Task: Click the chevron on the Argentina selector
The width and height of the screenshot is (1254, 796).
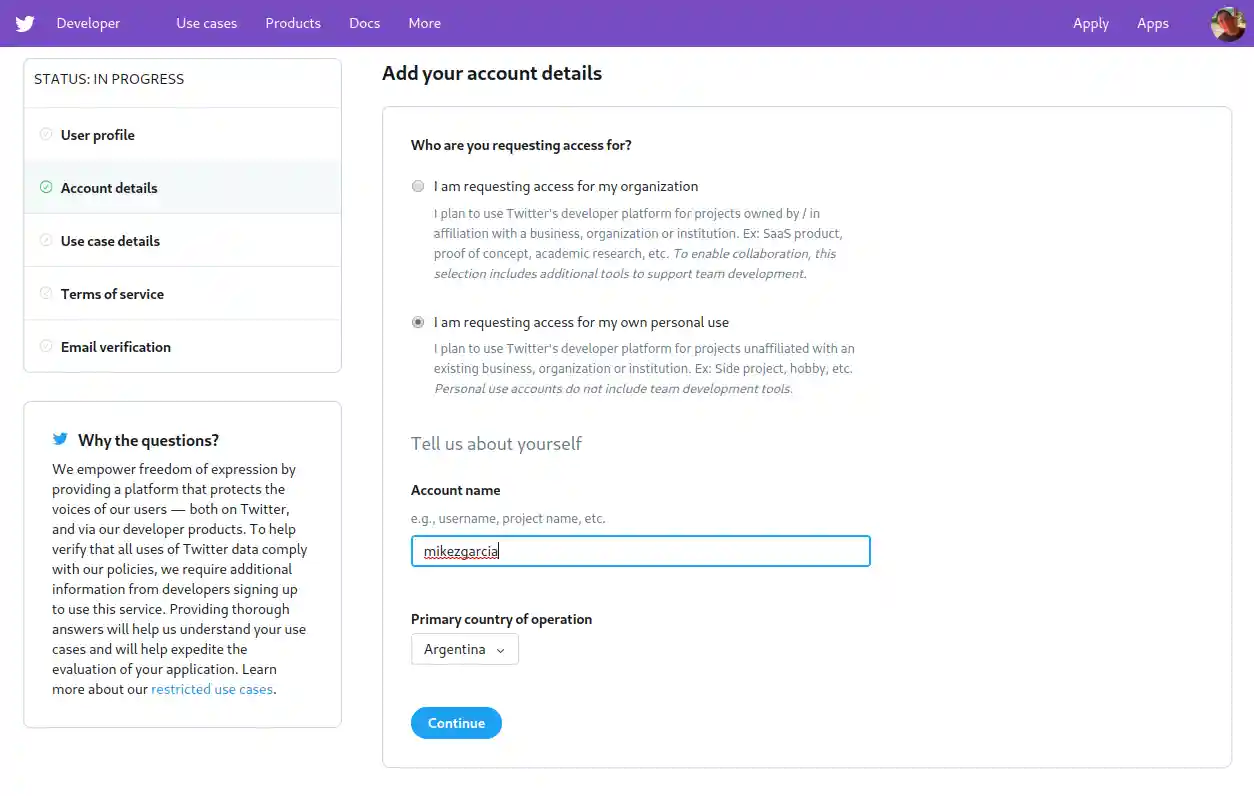Action: [x=502, y=649]
